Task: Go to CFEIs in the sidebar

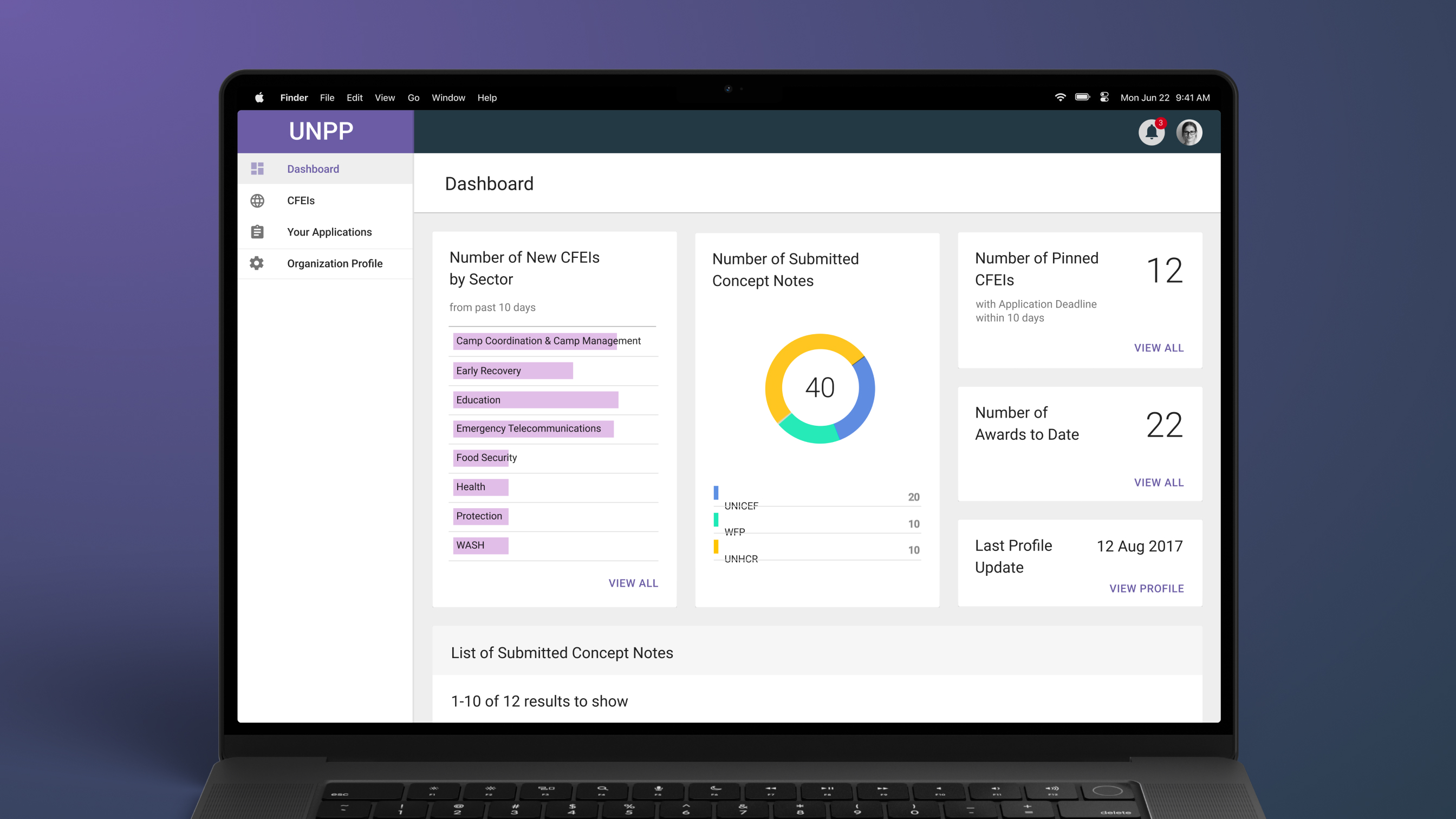Action: pos(325,200)
